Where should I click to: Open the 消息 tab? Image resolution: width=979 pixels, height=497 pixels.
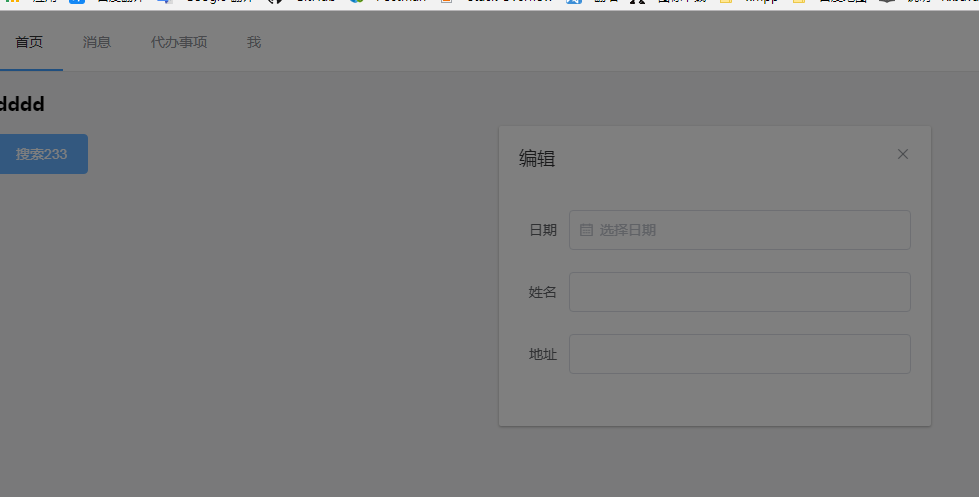97,42
